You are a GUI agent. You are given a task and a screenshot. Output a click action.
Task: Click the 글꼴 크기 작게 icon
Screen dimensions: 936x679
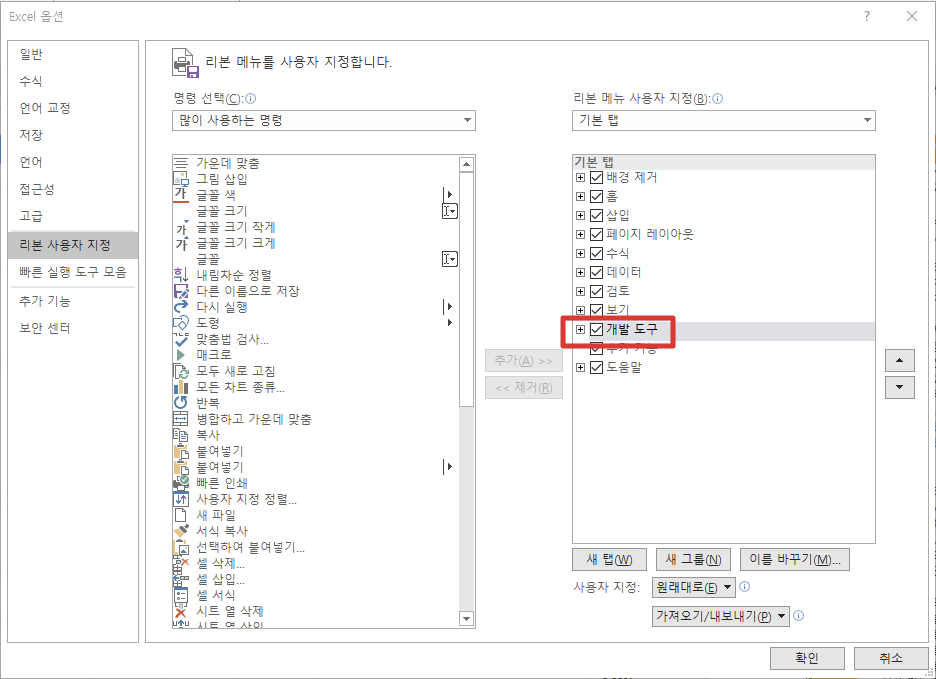pos(181,227)
